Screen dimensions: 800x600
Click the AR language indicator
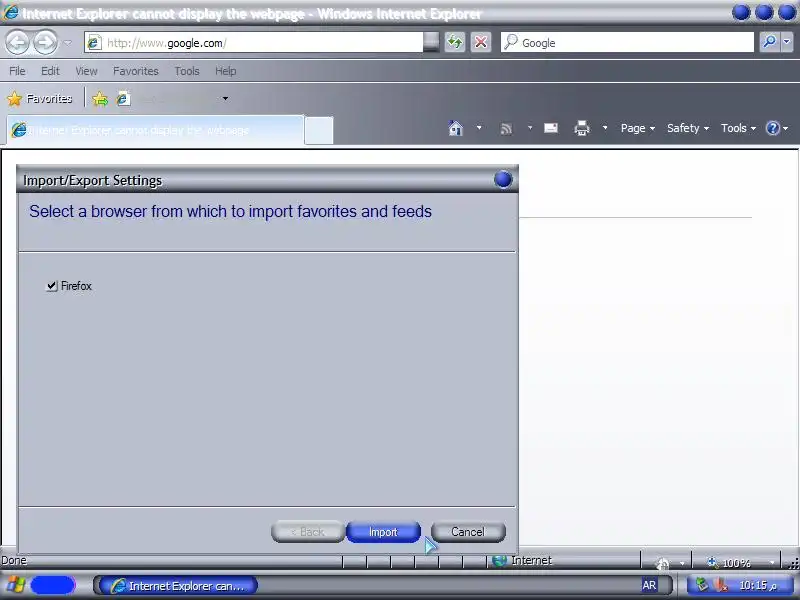click(649, 585)
